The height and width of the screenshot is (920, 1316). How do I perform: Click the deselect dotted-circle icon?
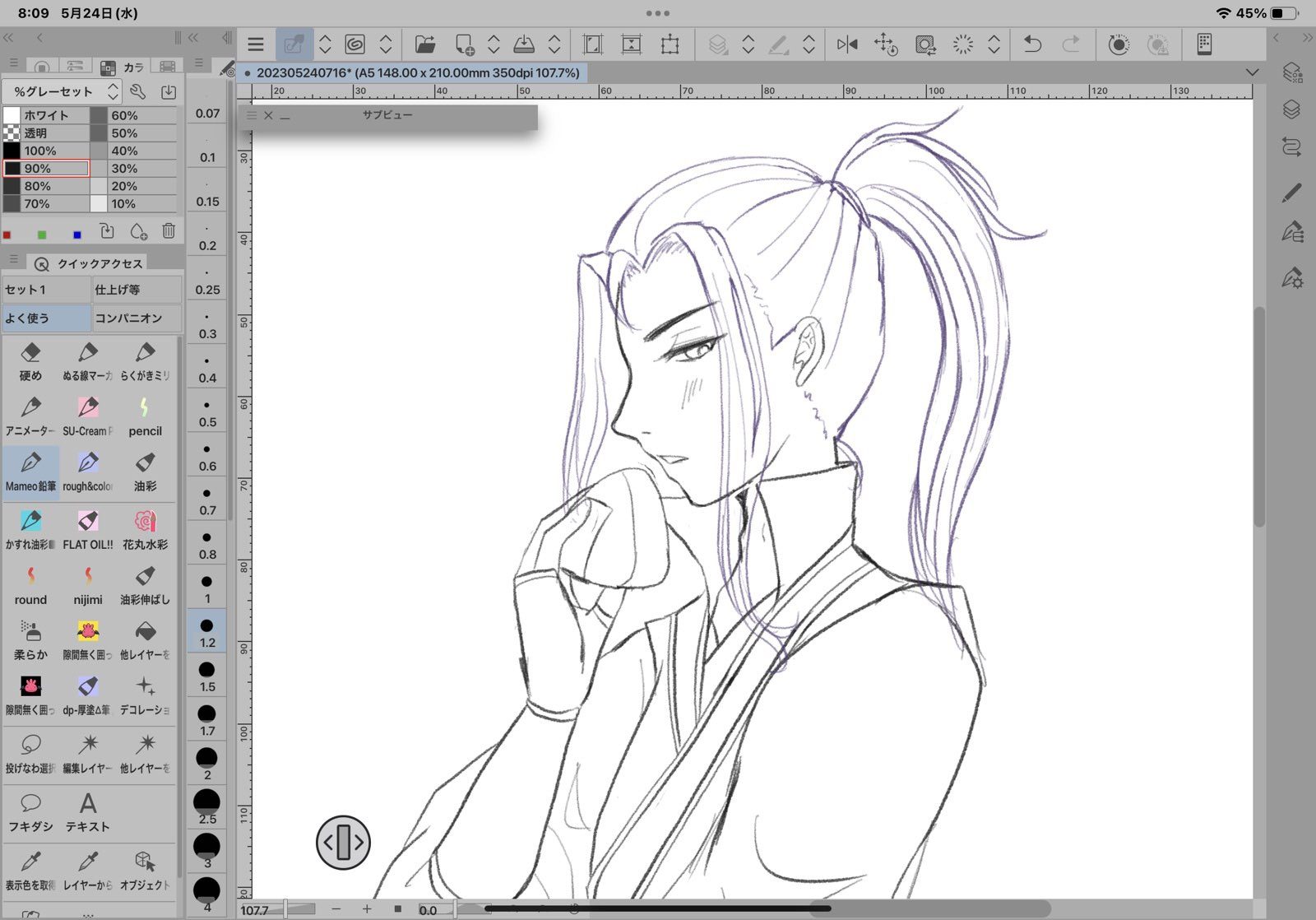pos(962,44)
